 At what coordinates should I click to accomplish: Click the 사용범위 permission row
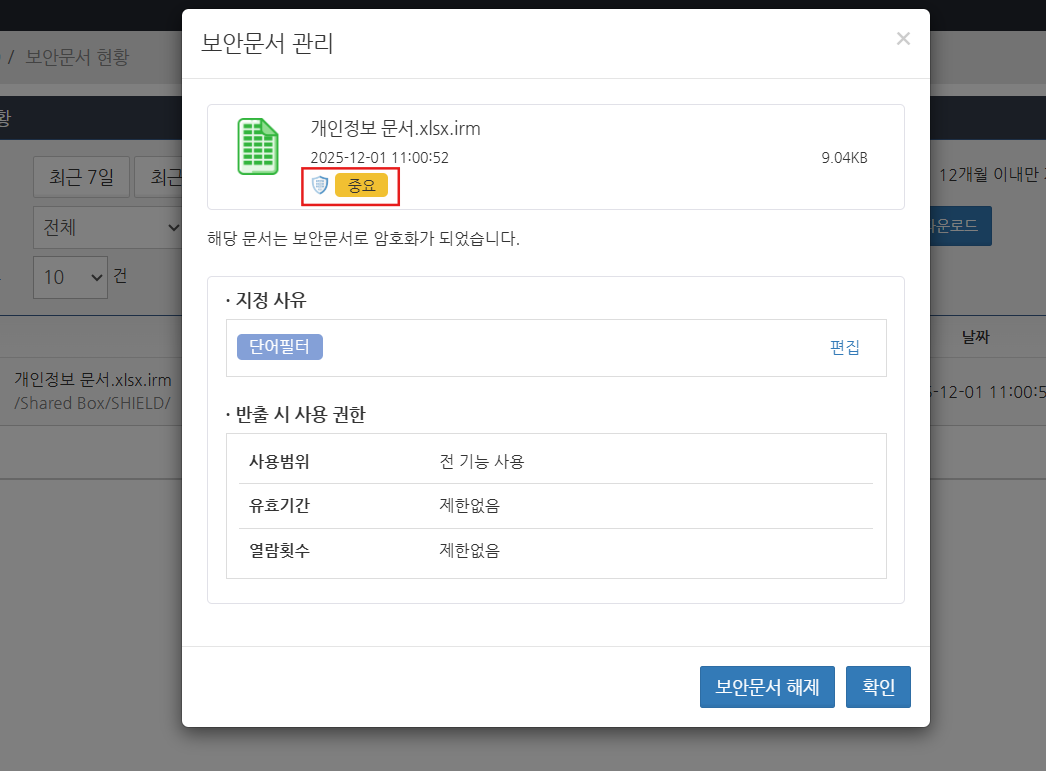556,461
